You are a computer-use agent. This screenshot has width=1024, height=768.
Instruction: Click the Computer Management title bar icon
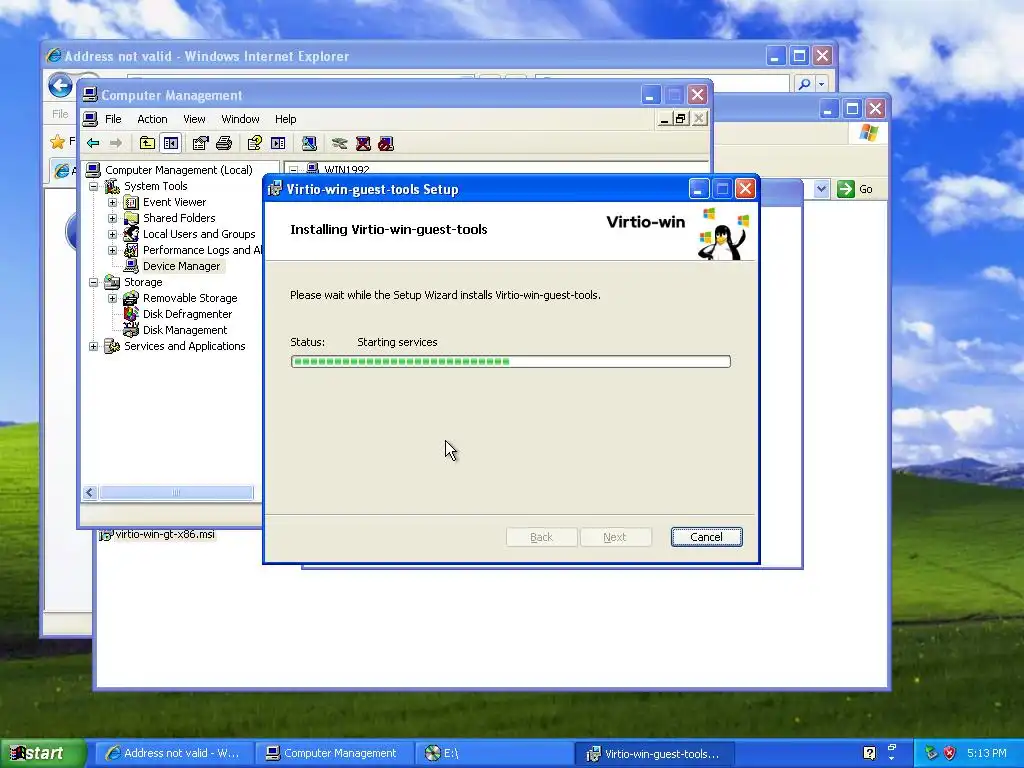pos(90,95)
